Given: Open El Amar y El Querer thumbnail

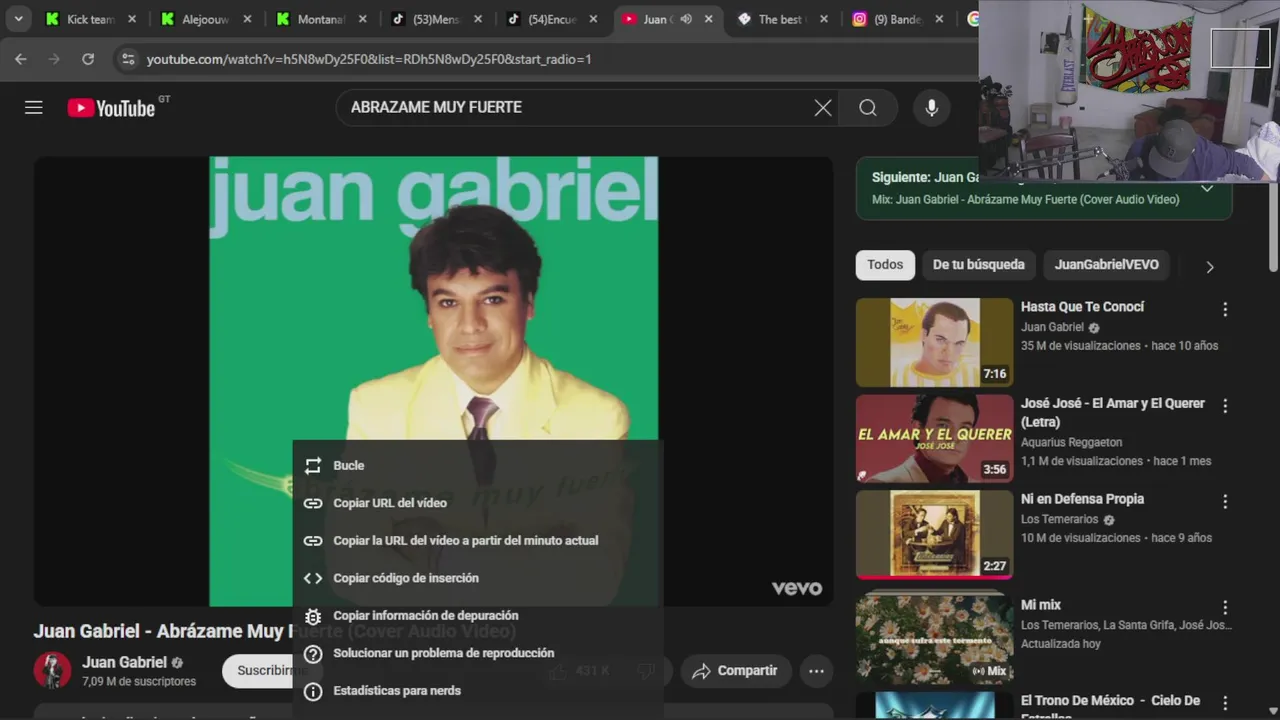Looking at the screenshot, I should (x=934, y=439).
